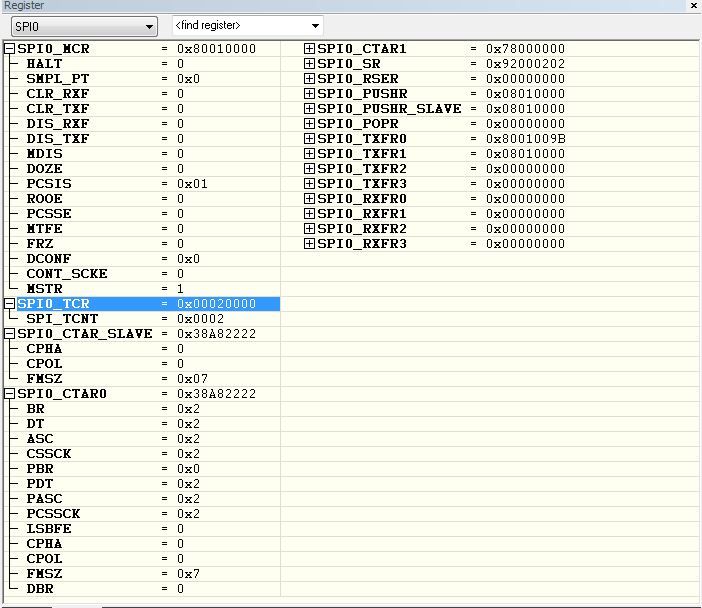The image size is (702, 608).
Task: Select the DCONF field
Action: coord(49,259)
